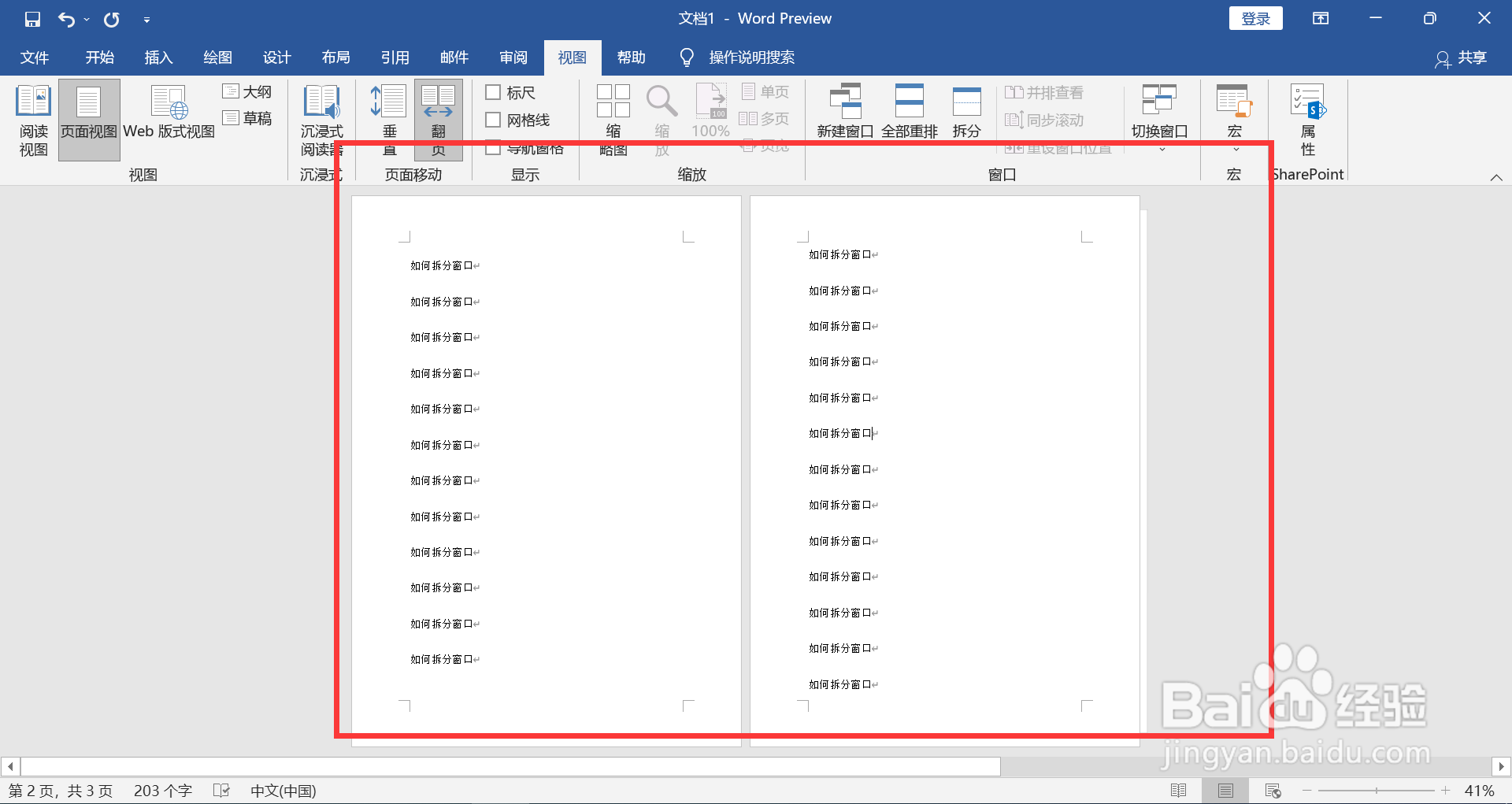Click the 41% zoom level
This screenshot has width=1512, height=804.
(x=1479, y=791)
